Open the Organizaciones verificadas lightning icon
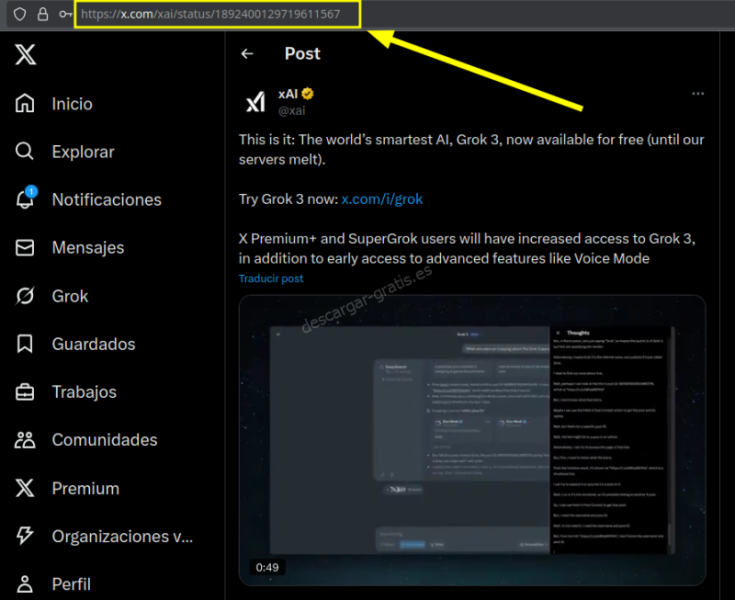 coord(26,536)
